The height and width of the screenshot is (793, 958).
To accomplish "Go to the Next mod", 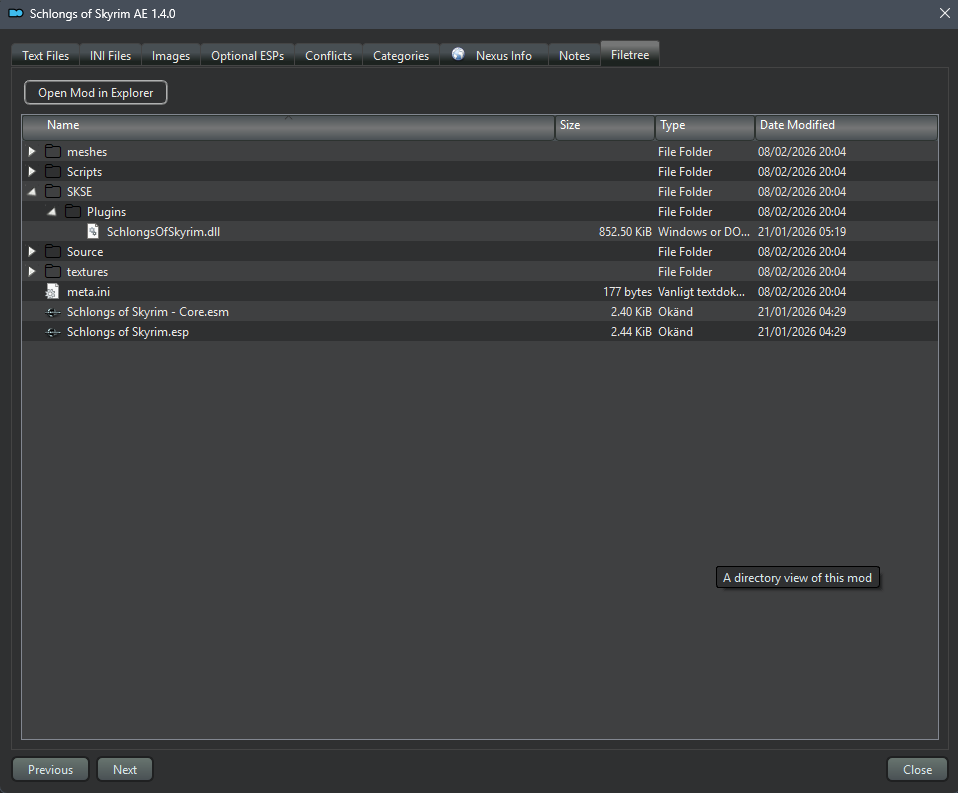I will point(125,770).
